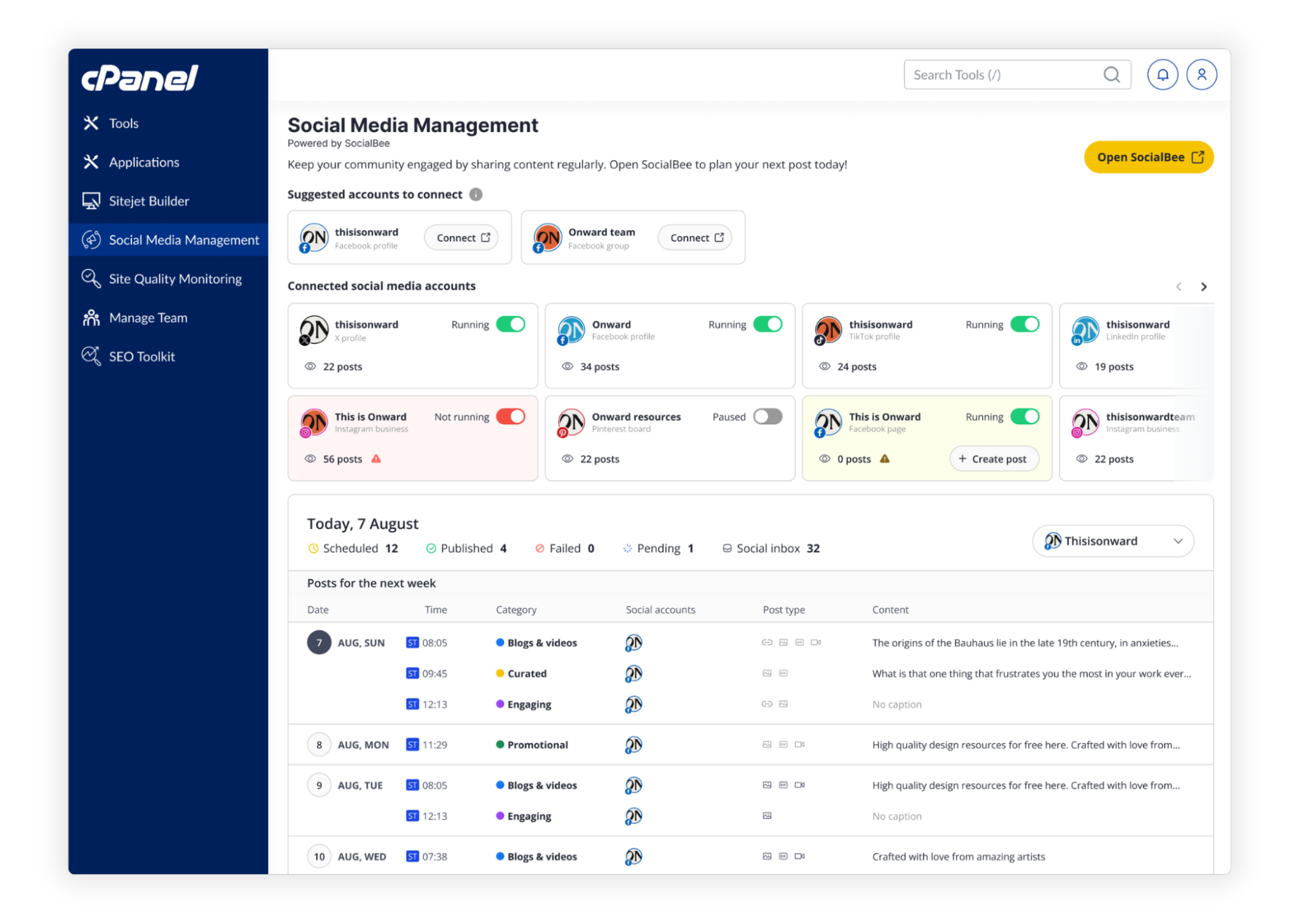The width and height of the screenshot is (1299, 924).
Task: Click Onward team Facebook group avatar
Action: tap(547, 238)
